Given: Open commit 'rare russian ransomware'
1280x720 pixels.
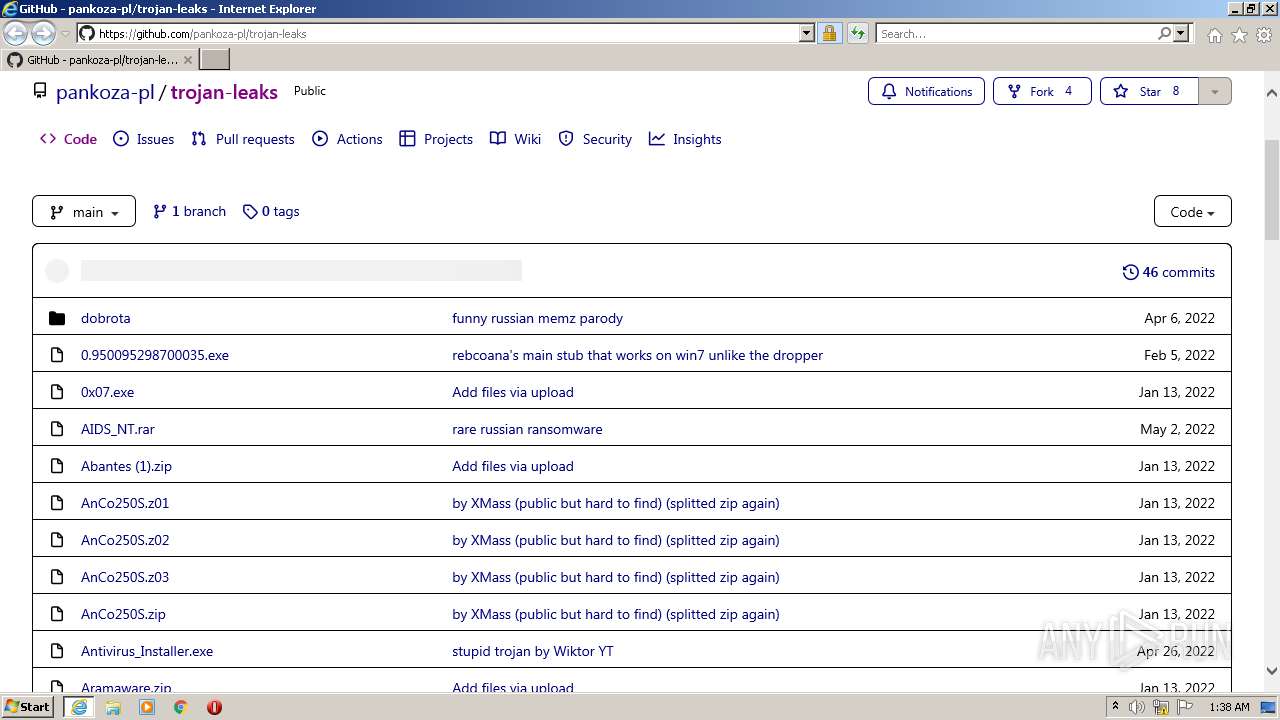Looking at the screenshot, I should (527, 429).
